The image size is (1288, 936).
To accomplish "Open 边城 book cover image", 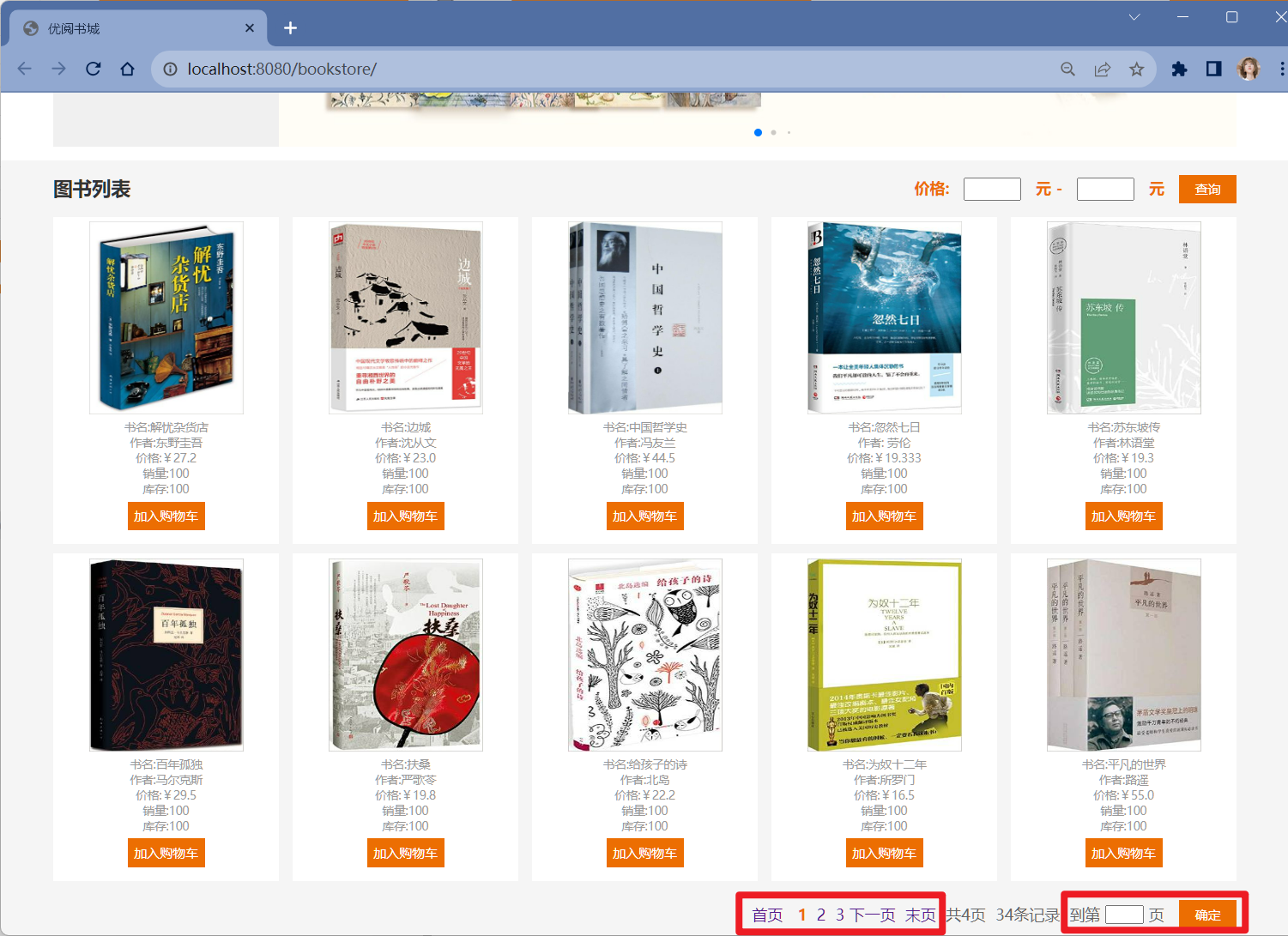I will [x=406, y=317].
